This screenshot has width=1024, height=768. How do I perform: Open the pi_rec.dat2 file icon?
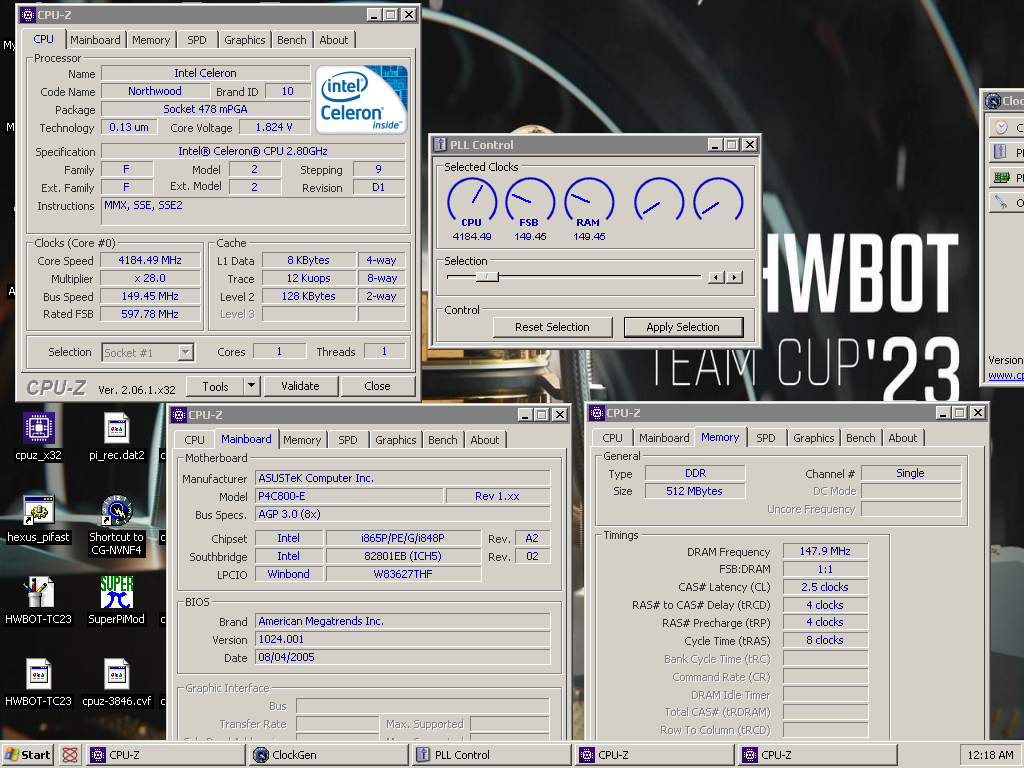coord(116,428)
